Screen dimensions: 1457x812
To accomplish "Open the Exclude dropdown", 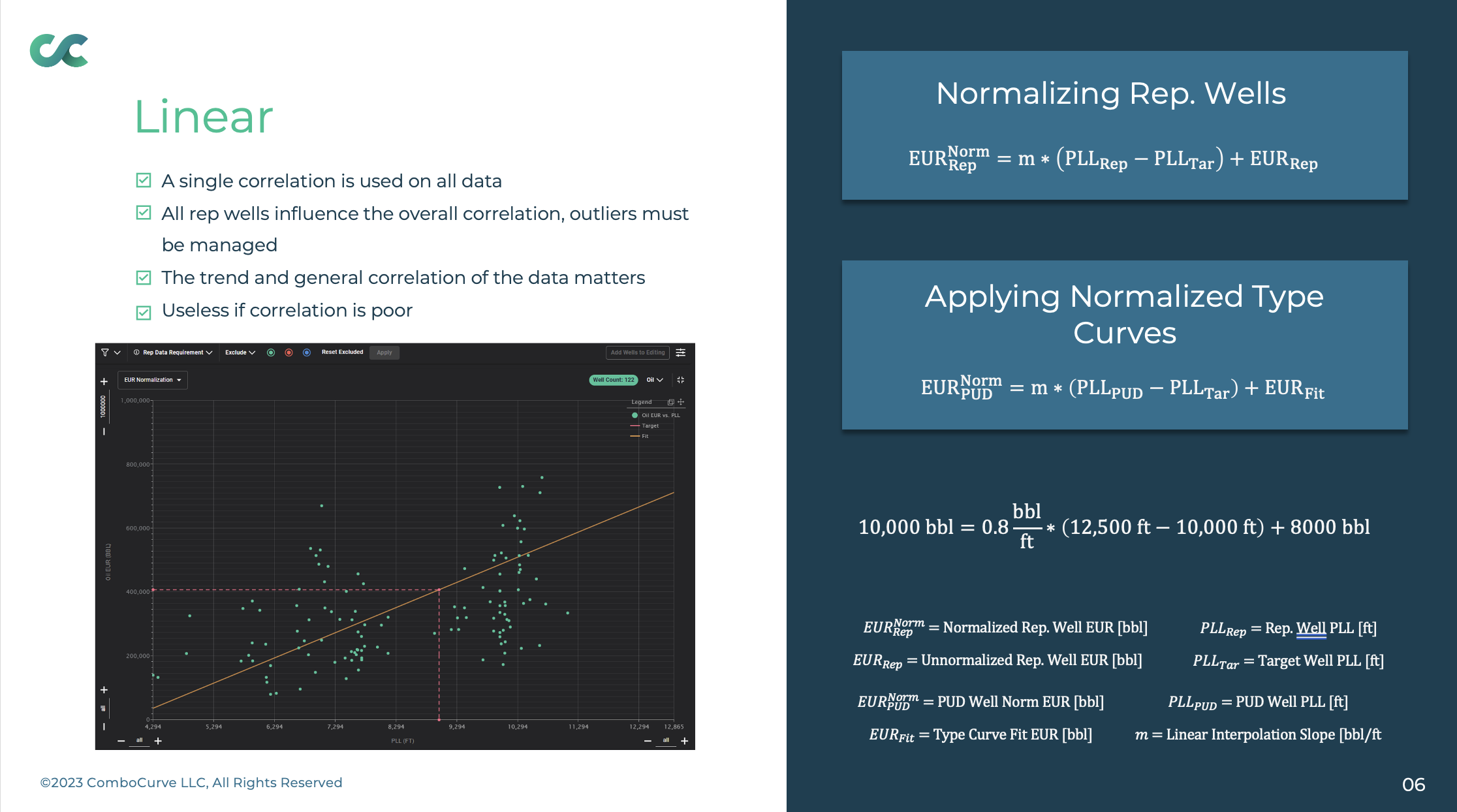I will [x=240, y=352].
